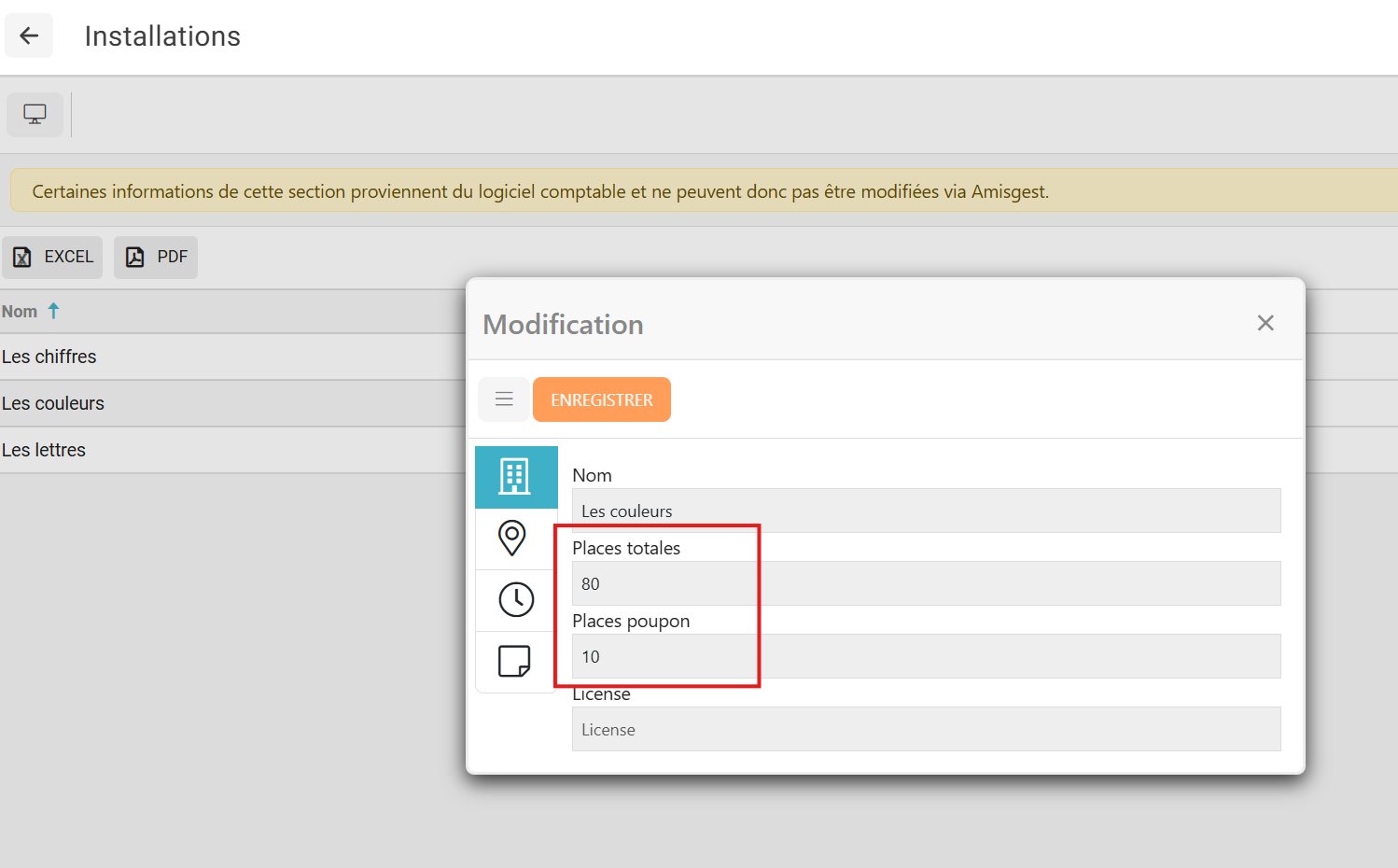Screen dimensions: 1398x868
Task: Click the ascending sort arrow next to Nom
Action: [x=54, y=311]
